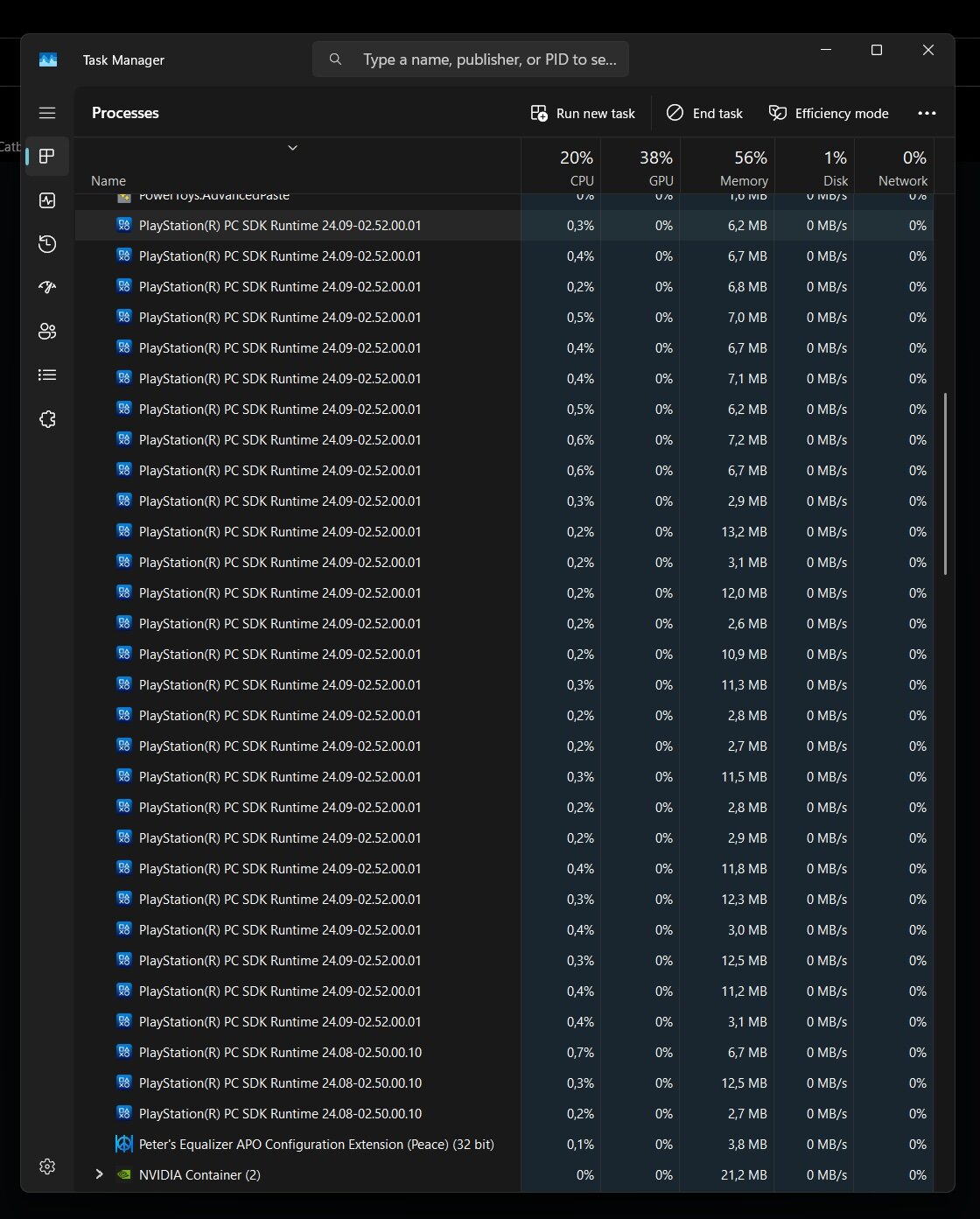Open App history from the sidebar

47,244
